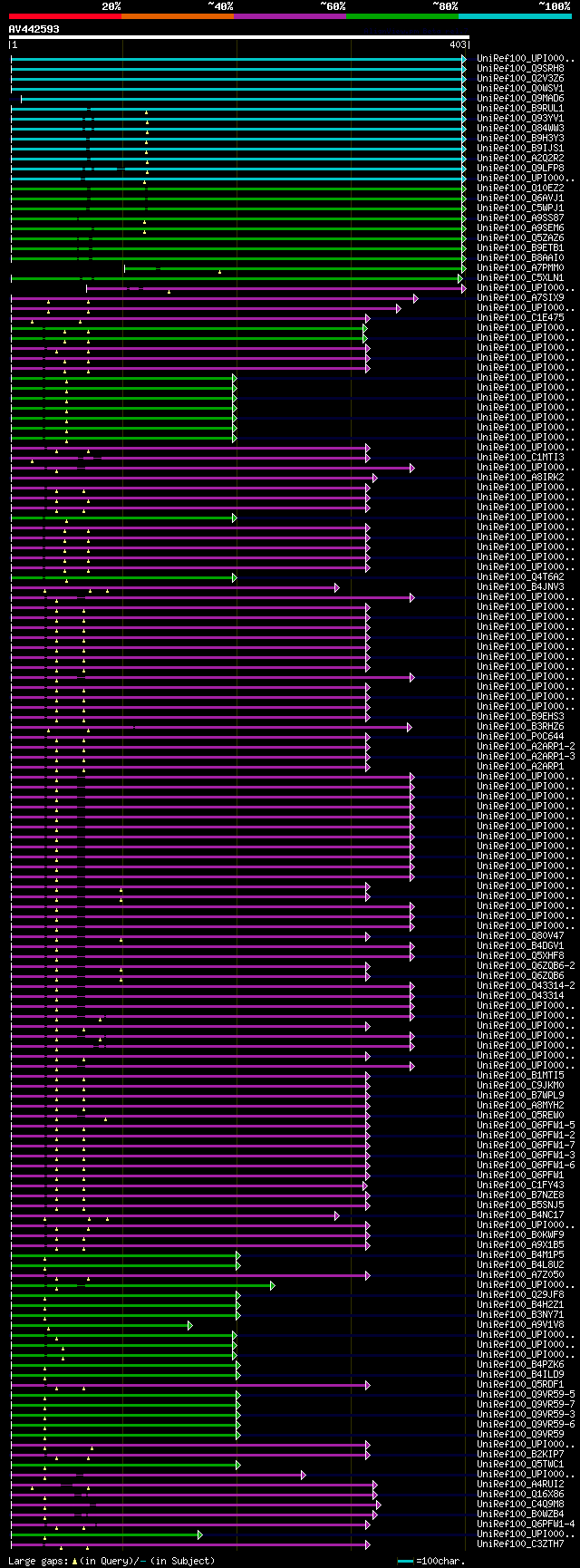Viewport: 580px width, 1568px height.
Task: Select hit UniRef100_B4JNV3
Action: click(520, 586)
